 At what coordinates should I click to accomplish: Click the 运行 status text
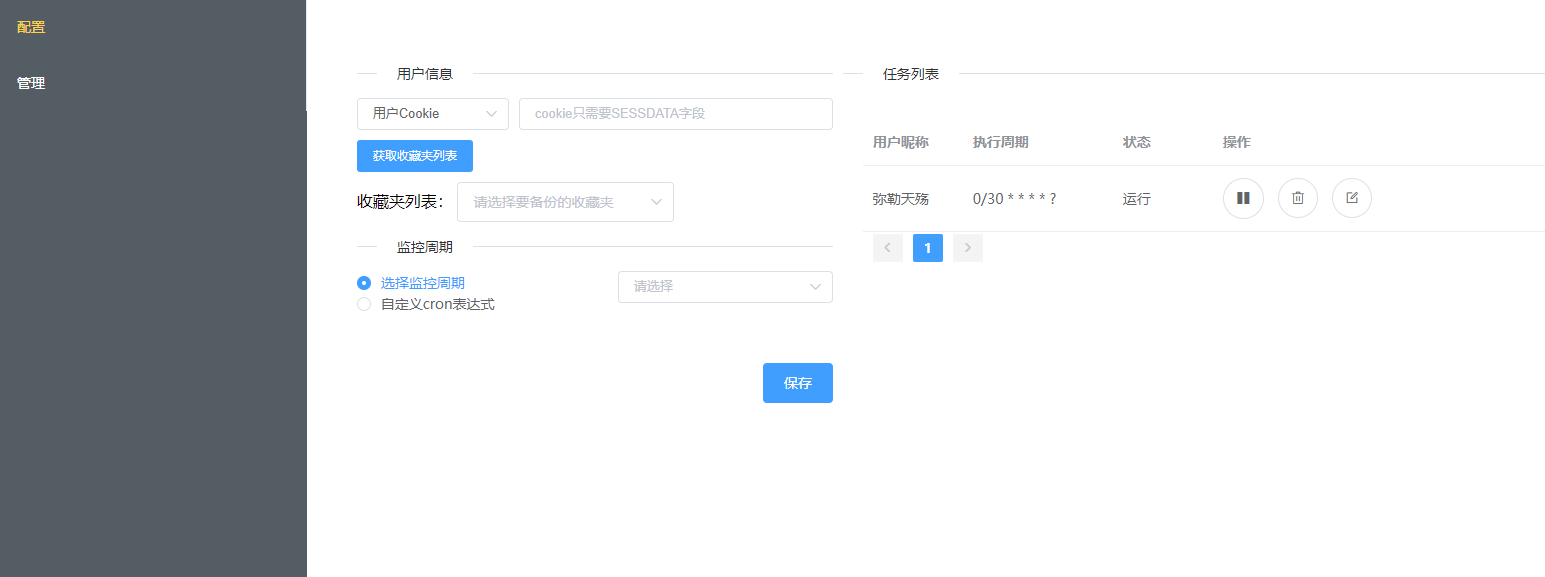point(1136,198)
